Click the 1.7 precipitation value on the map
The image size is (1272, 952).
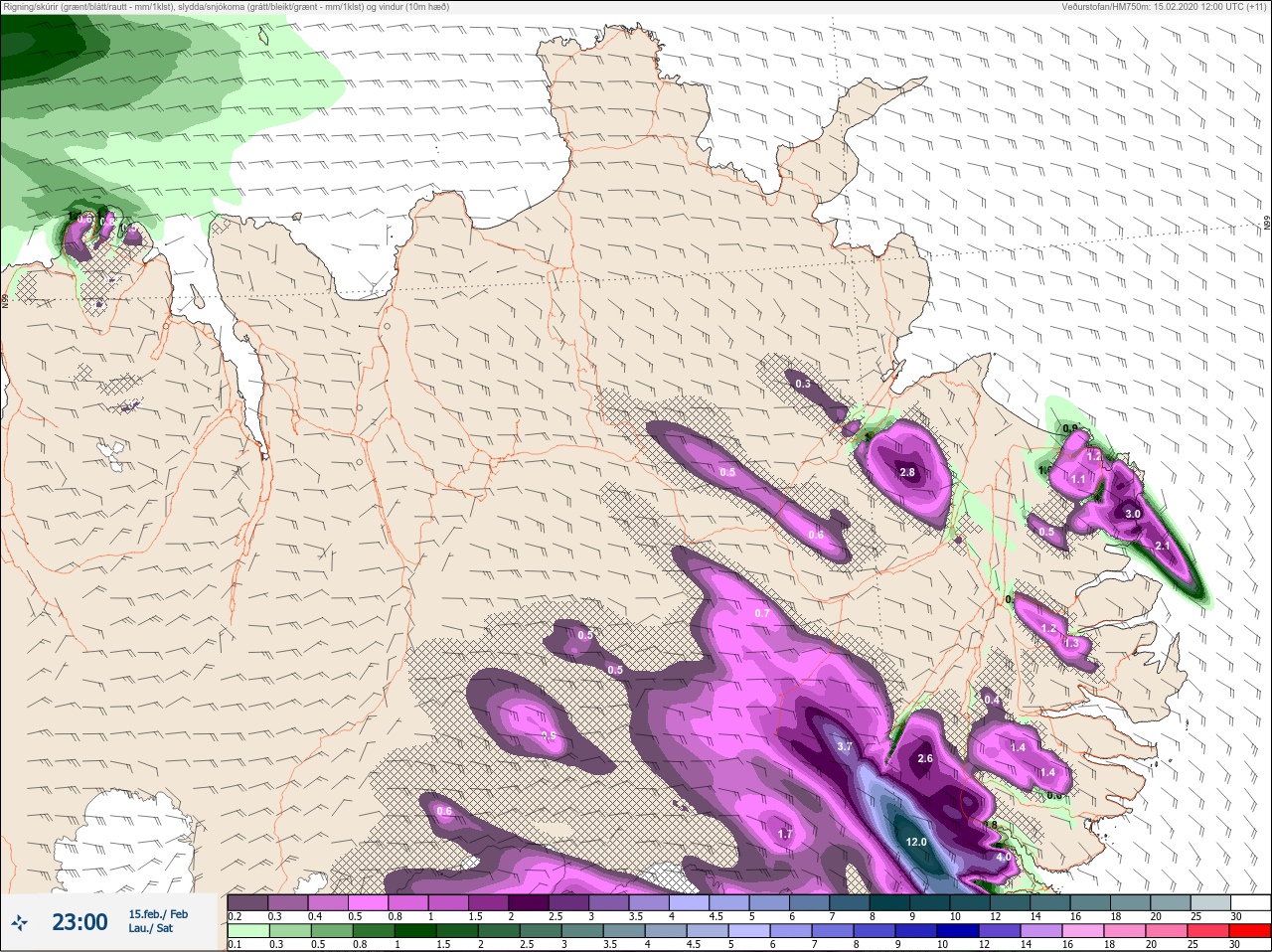pyautogui.click(x=785, y=834)
